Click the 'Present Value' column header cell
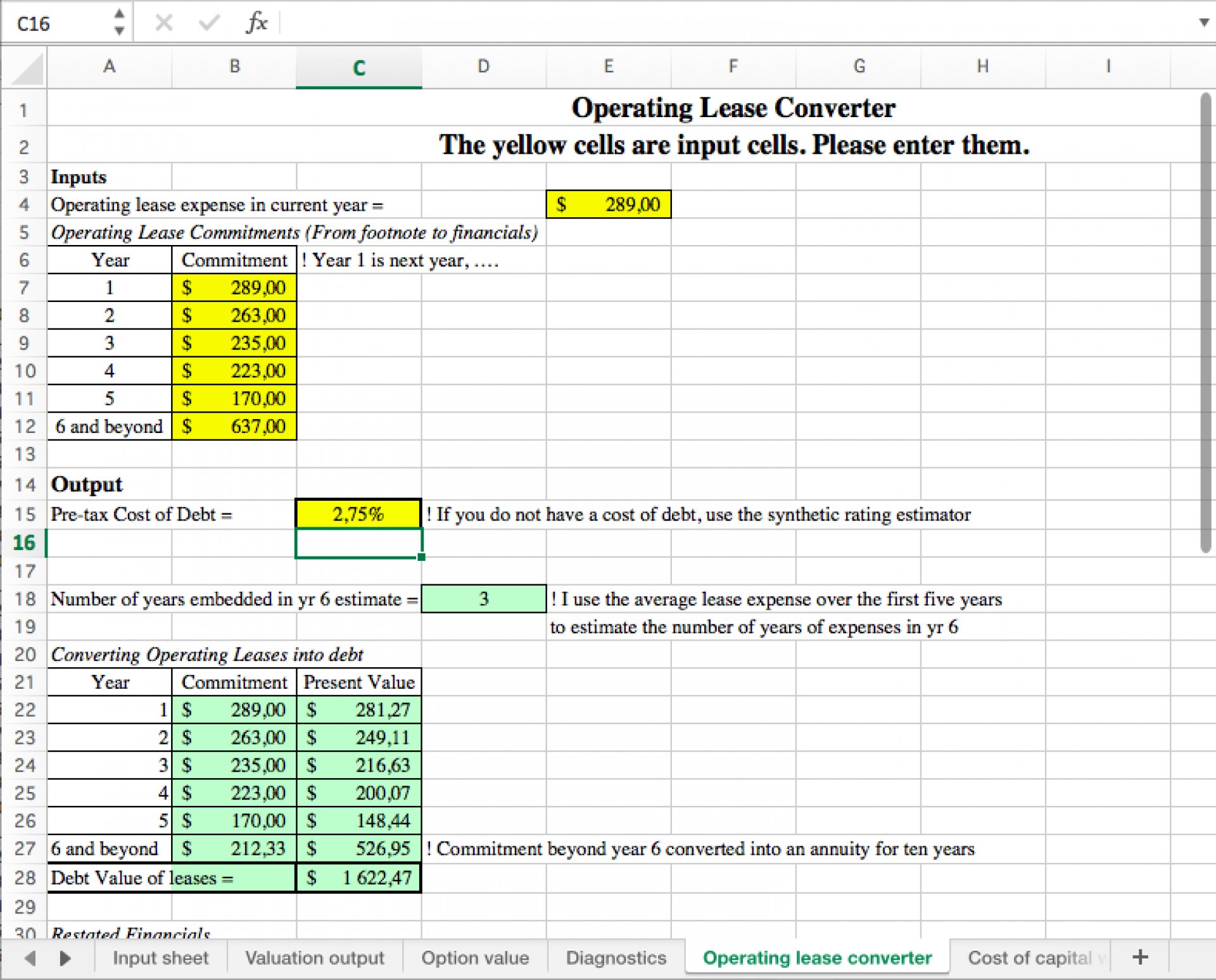The height and width of the screenshot is (980, 1216). pyautogui.click(x=359, y=682)
